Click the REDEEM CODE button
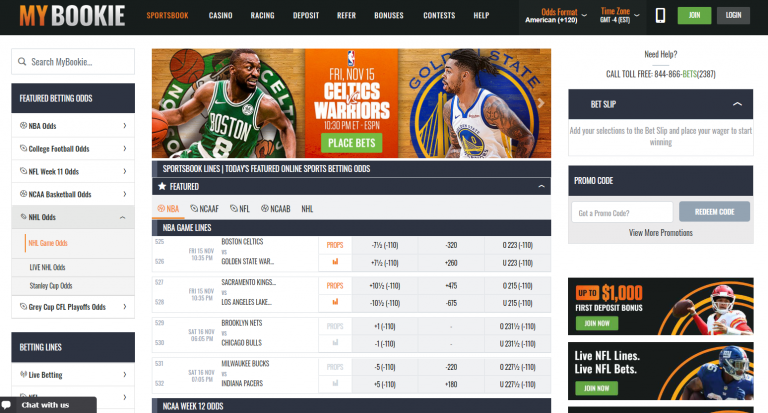 click(714, 212)
